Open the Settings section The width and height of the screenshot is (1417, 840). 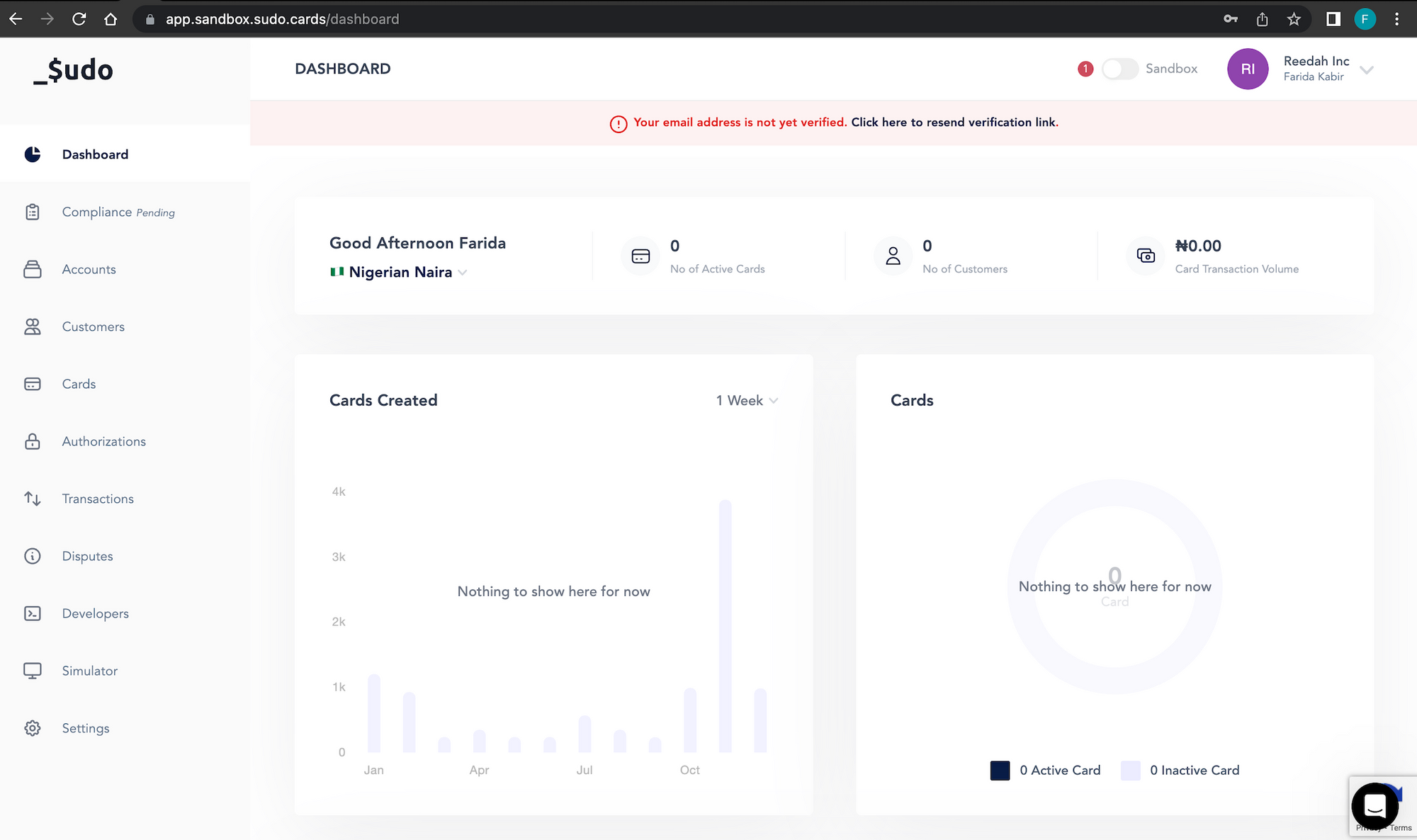tap(85, 728)
